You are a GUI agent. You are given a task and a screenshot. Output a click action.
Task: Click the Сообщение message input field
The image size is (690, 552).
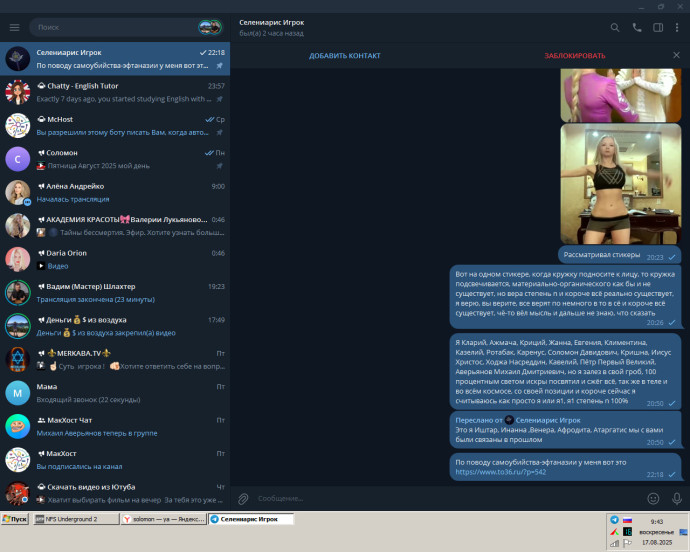(x=449, y=498)
